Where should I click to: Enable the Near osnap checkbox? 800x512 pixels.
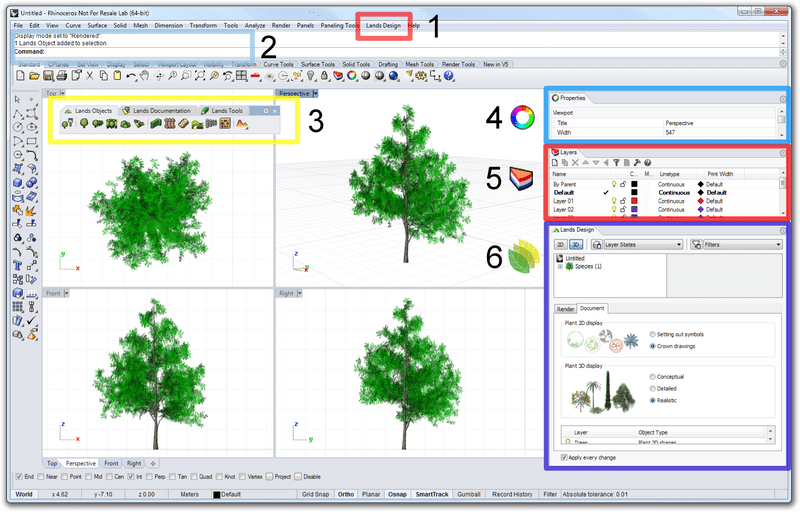(x=40, y=477)
